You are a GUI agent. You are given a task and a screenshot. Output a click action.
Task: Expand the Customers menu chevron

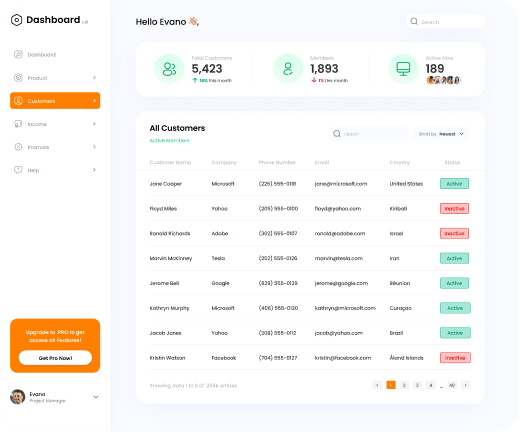(x=94, y=101)
